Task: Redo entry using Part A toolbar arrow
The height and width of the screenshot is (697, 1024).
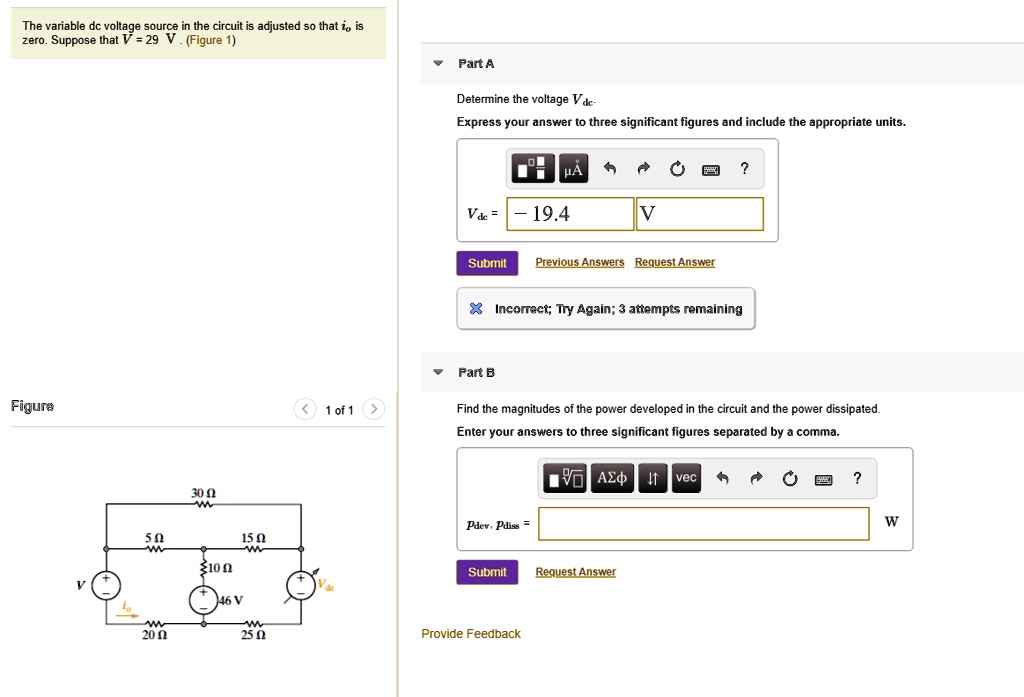Action: point(643,168)
